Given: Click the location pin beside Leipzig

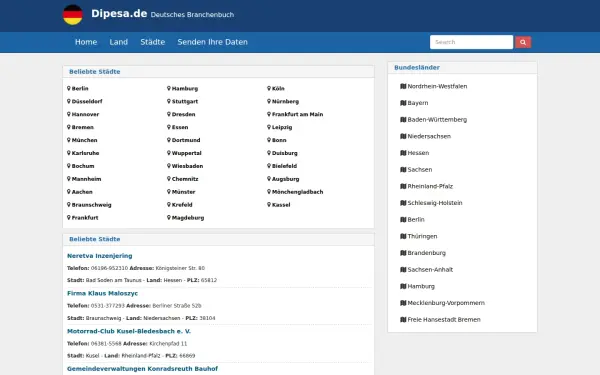Looking at the screenshot, I should click(x=269, y=127).
